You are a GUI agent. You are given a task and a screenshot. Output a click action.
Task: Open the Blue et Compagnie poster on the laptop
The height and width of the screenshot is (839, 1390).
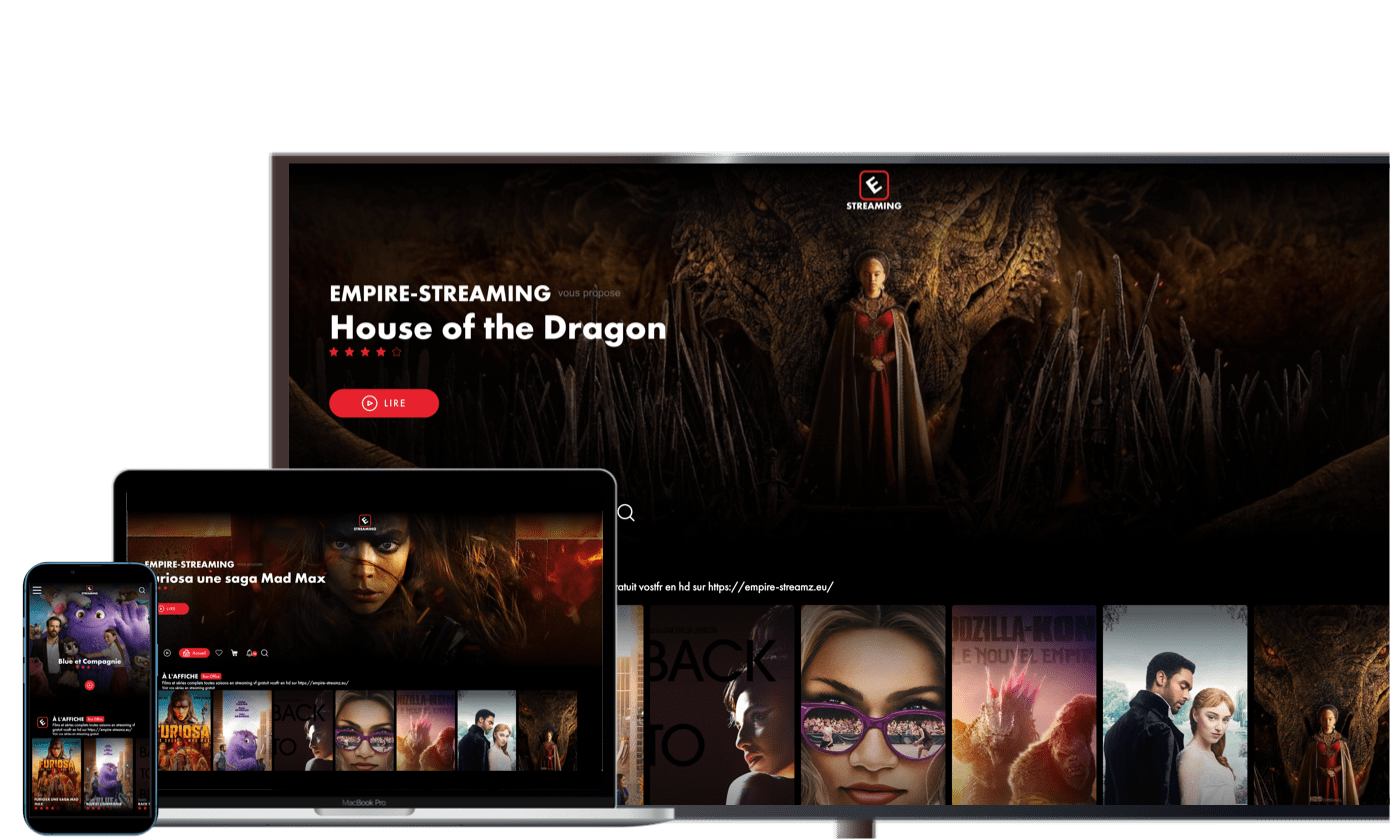click(x=243, y=730)
